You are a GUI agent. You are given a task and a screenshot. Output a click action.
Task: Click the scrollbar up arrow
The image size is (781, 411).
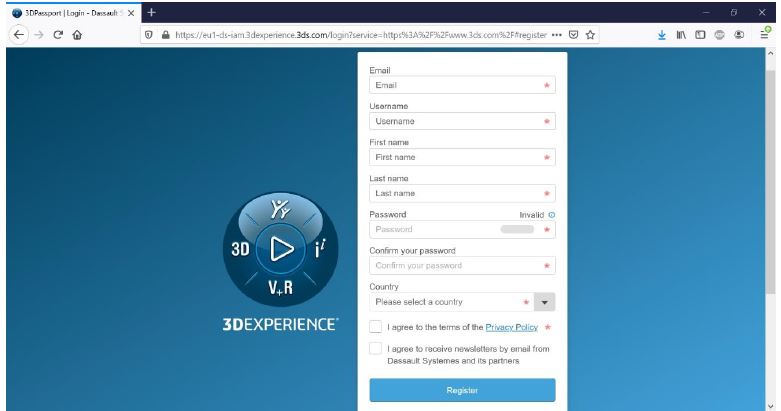tap(770, 53)
